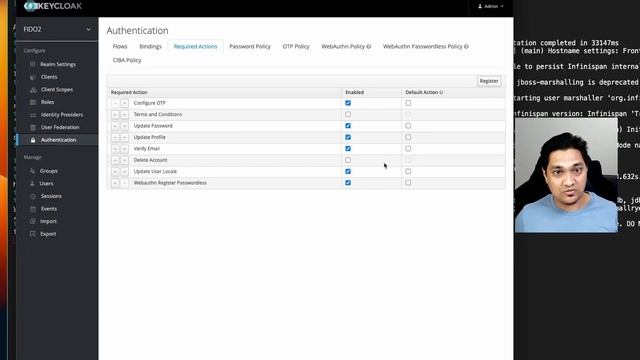Open Clients via its sidebar icon

[33, 77]
